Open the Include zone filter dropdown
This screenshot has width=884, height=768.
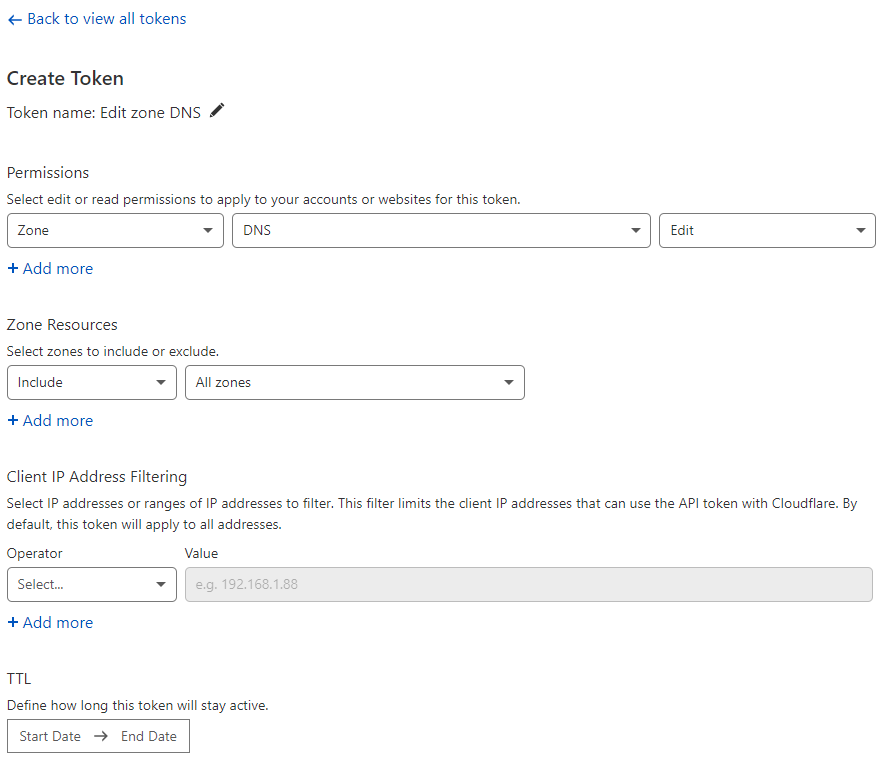pyautogui.click(x=92, y=383)
